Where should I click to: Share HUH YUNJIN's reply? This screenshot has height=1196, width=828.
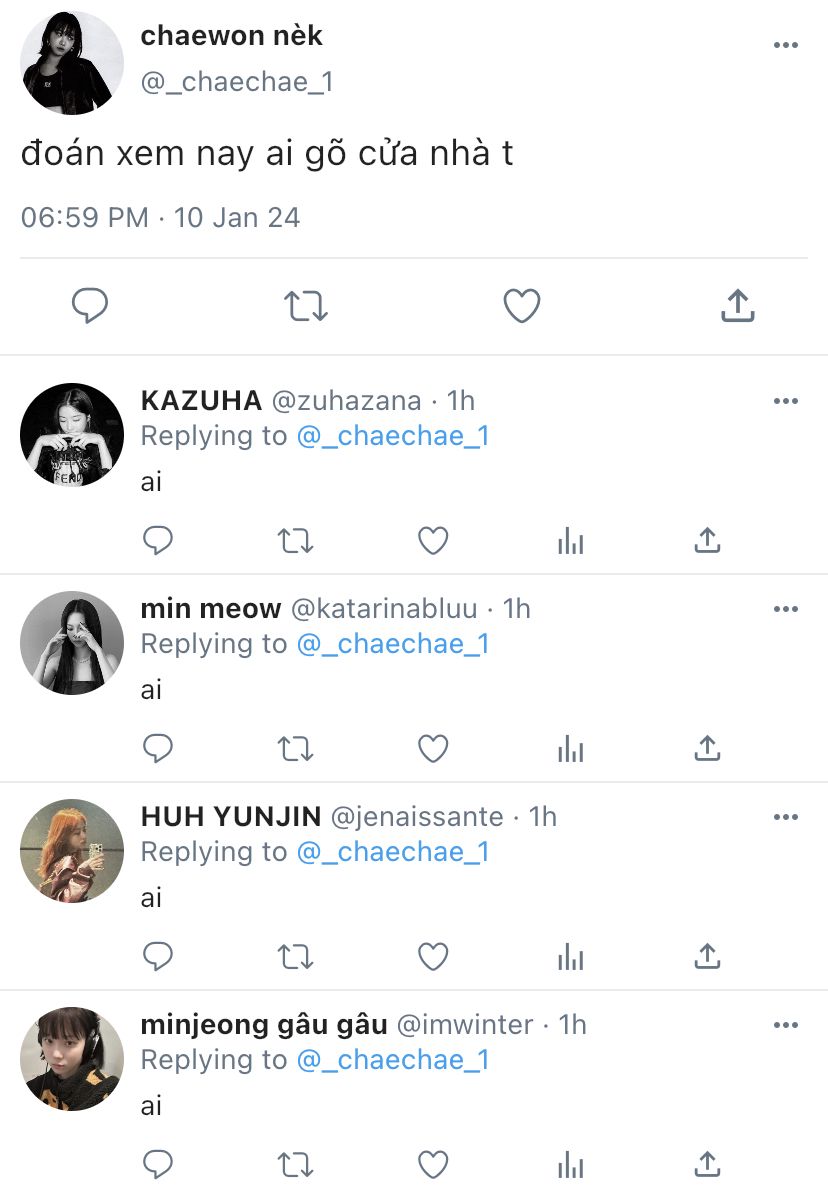coord(707,957)
